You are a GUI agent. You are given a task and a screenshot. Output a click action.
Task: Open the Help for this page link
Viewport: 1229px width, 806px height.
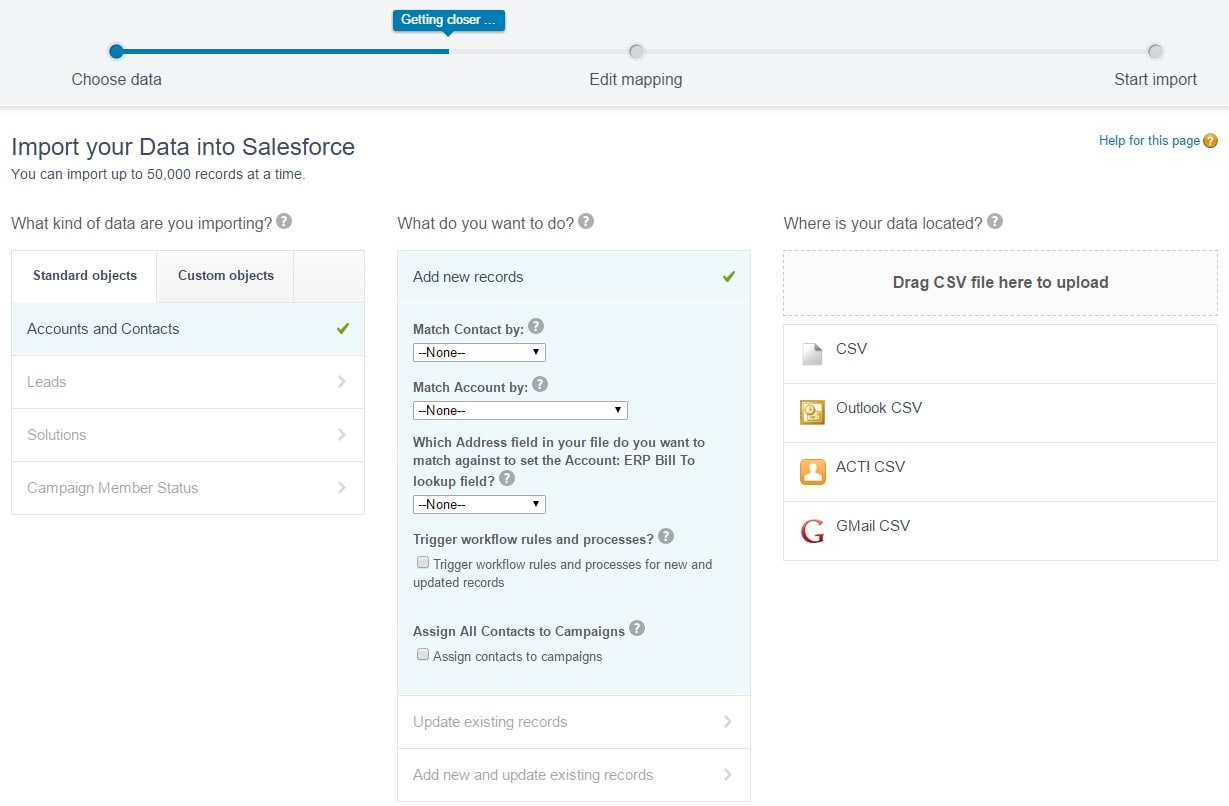pyautogui.click(x=1149, y=141)
